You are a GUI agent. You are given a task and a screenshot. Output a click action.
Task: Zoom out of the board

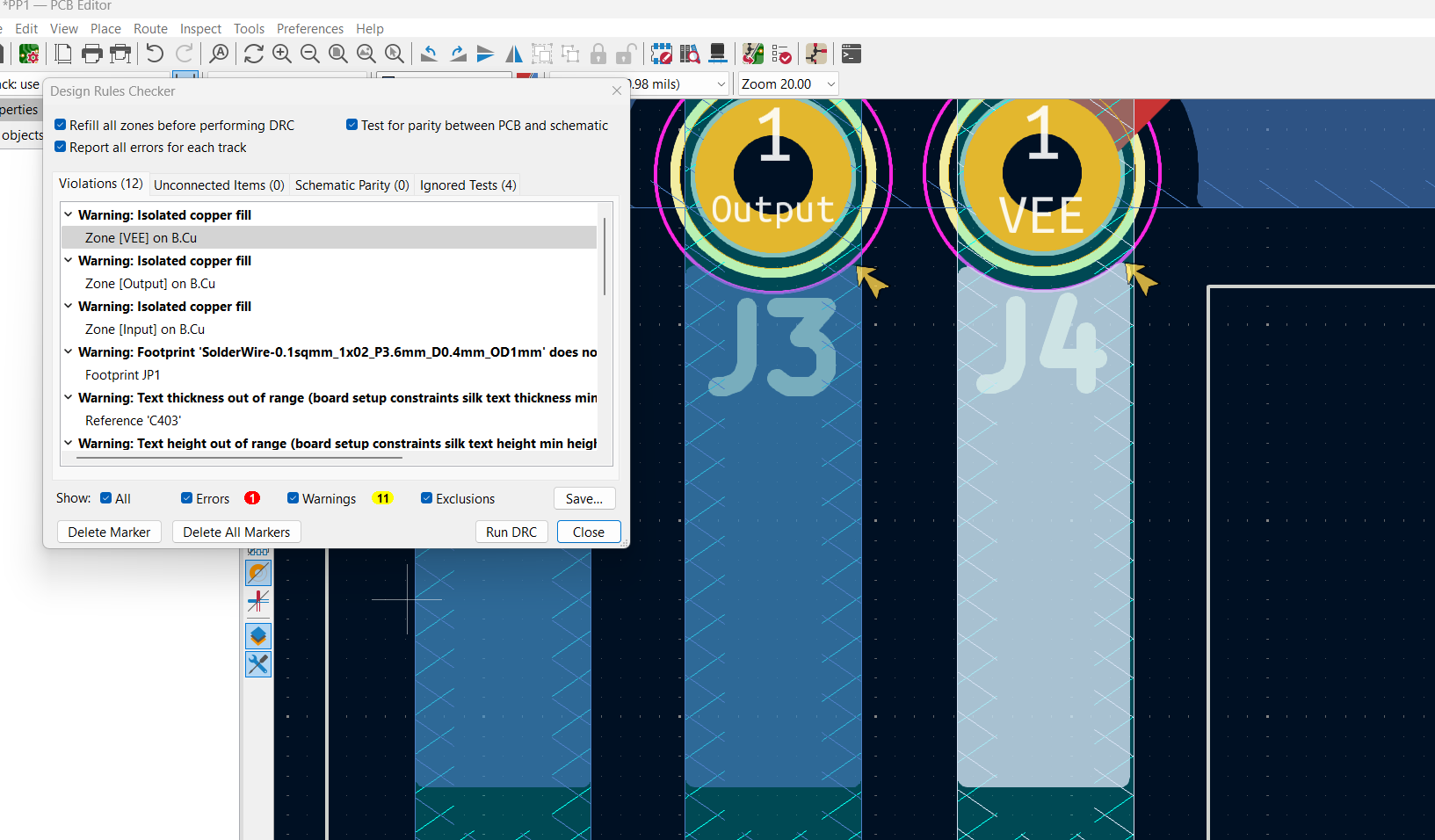[x=309, y=54]
